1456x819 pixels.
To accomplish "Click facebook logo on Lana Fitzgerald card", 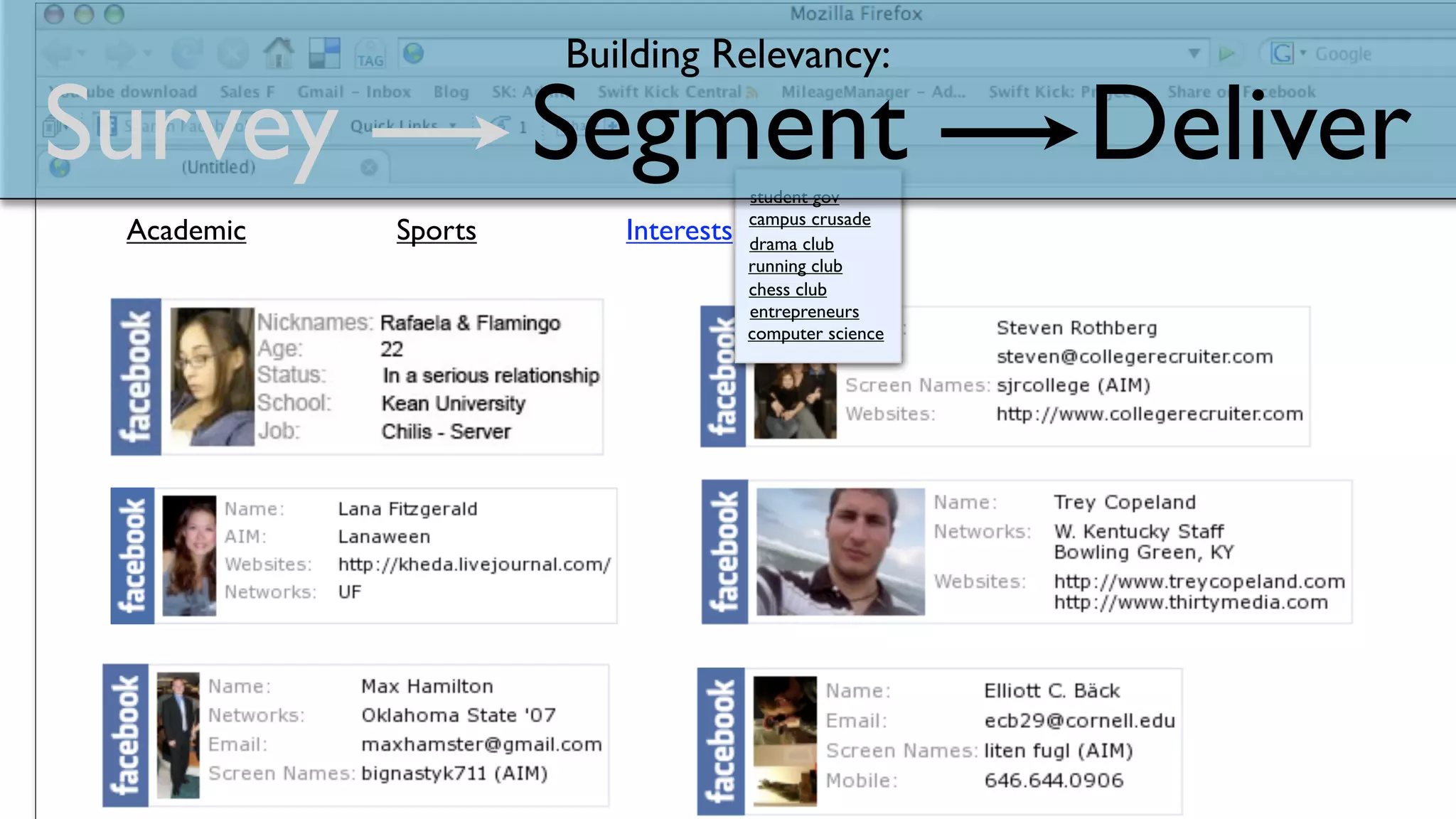I will [x=132, y=556].
